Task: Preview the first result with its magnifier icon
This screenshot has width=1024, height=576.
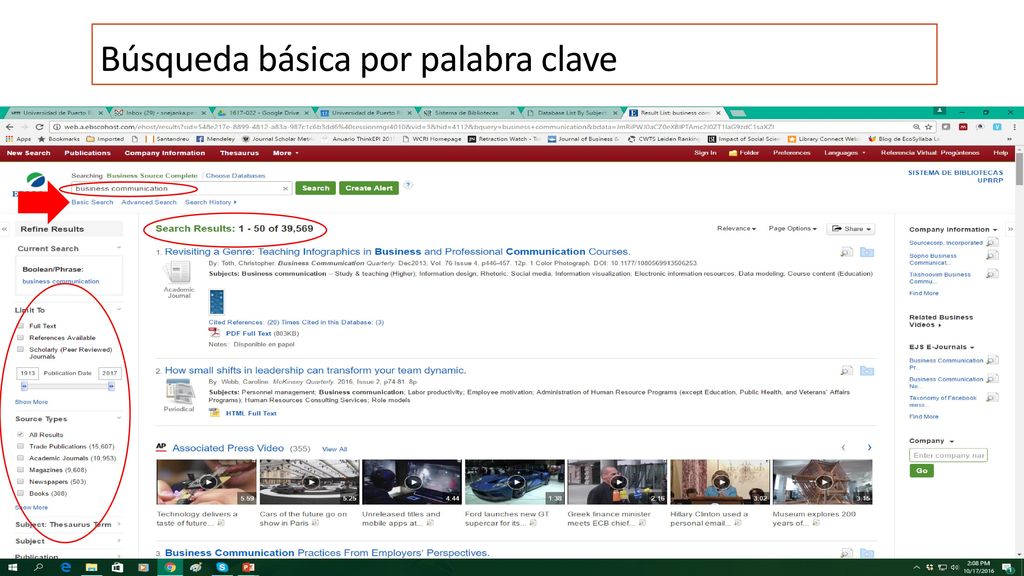Action: (846, 252)
